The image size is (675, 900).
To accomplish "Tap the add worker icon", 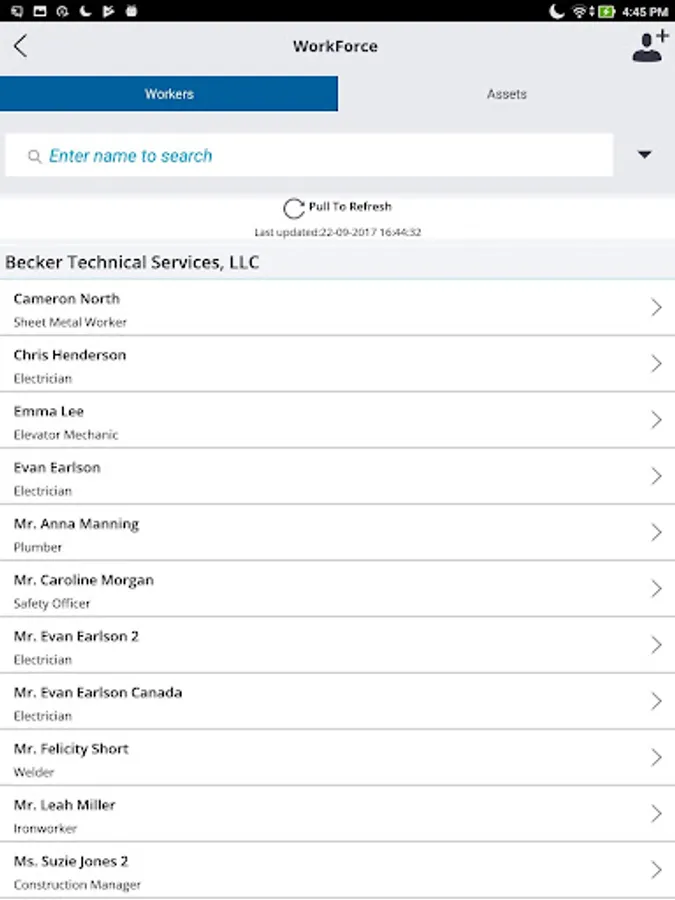I will pos(650,47).
